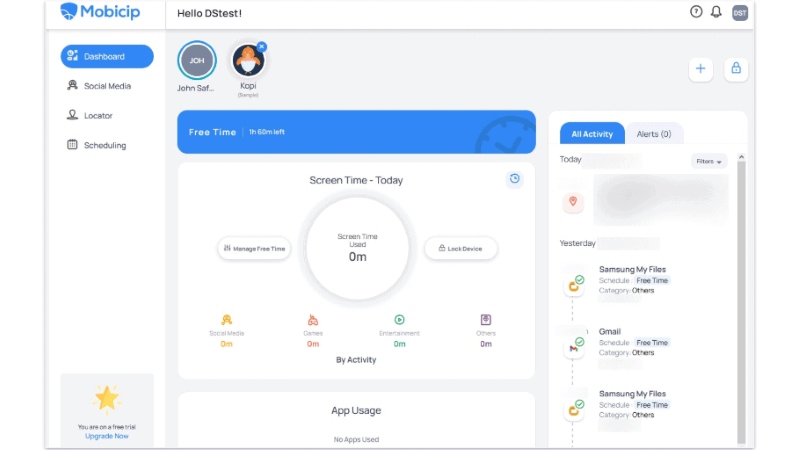Select the Entertainment category icon

tap(399, 320)
